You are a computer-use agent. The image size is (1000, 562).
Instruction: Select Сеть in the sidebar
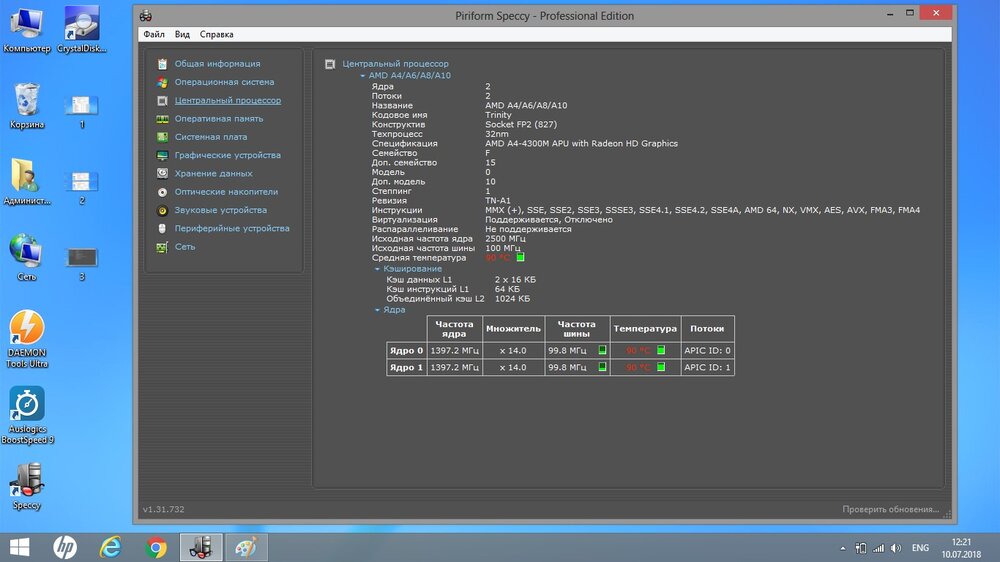[184, 247]
